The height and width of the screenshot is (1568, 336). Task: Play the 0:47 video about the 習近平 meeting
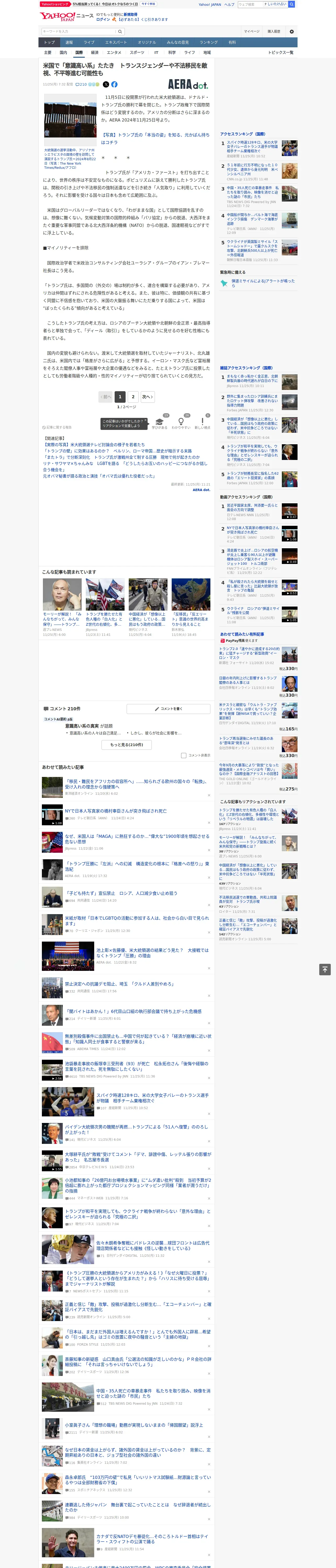click(x=290, y=512)
